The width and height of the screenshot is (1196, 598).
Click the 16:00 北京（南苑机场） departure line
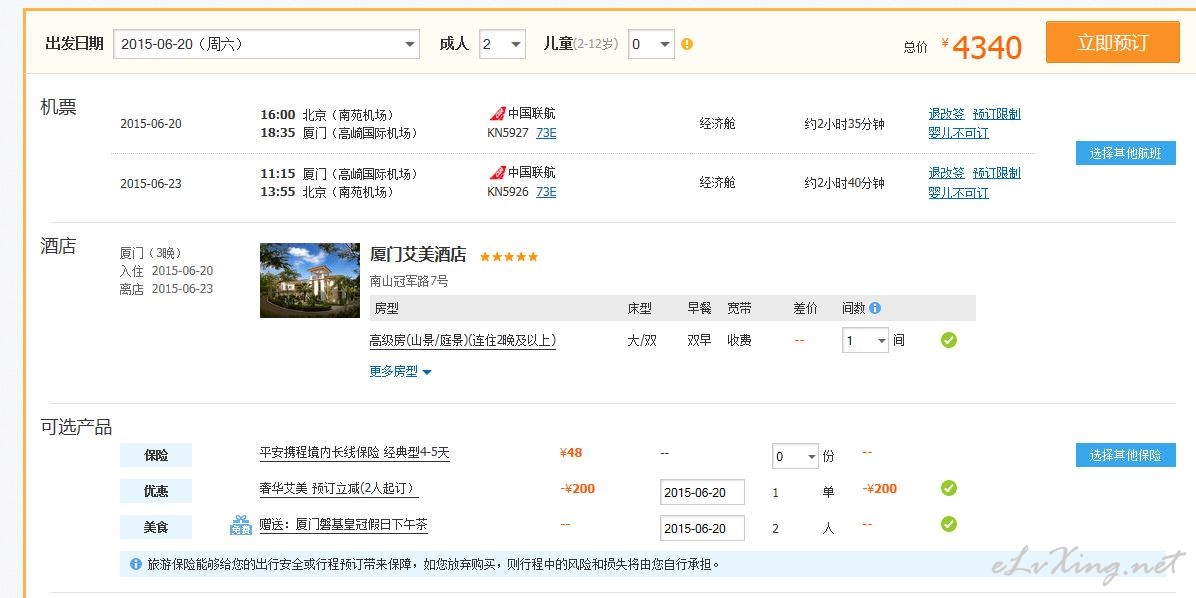pos(327,115)
